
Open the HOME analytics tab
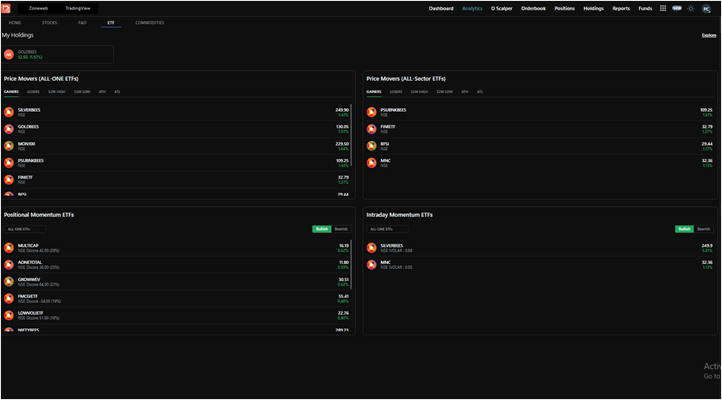[x=15, y=23]
